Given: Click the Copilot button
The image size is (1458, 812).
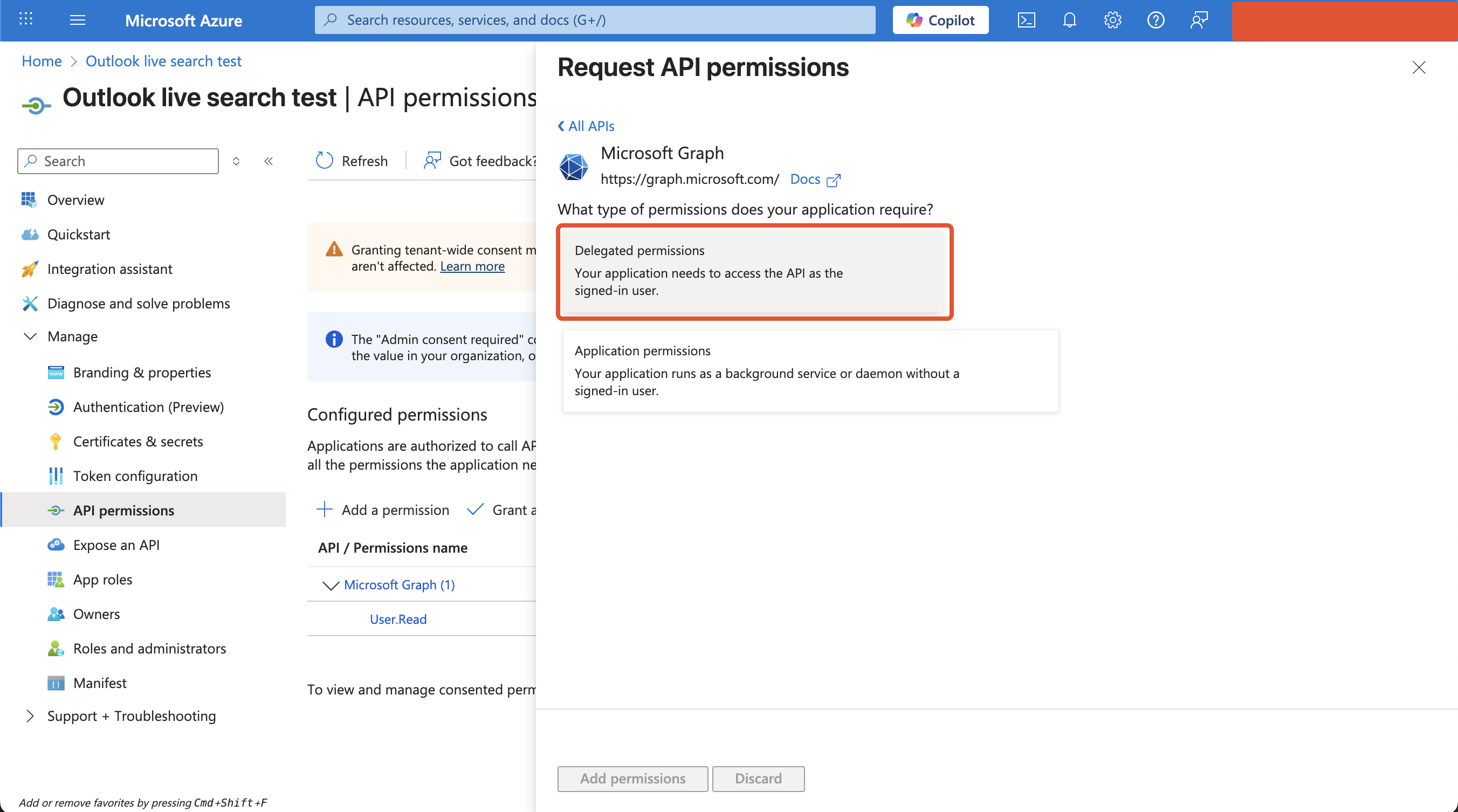Looking at the screenshot, I should pos(940,20).
